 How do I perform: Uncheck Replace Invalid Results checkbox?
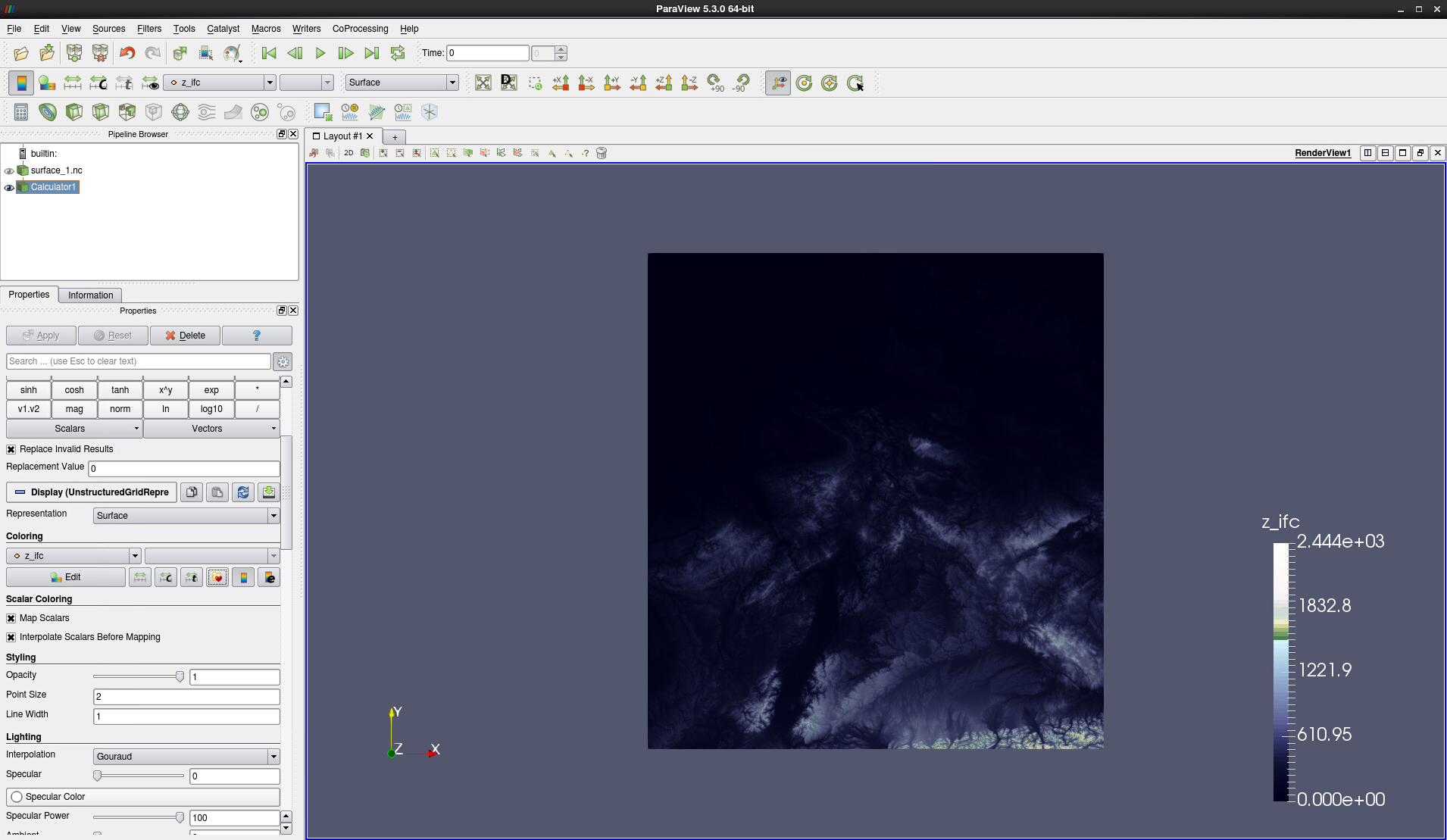tap(11, 449)
